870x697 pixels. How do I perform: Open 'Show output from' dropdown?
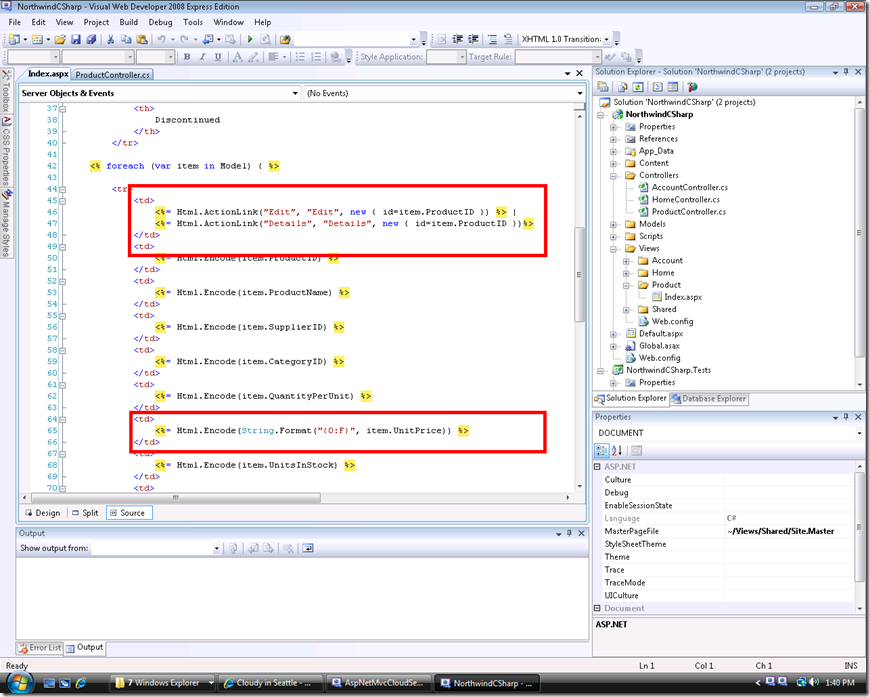tap(216, 548)
